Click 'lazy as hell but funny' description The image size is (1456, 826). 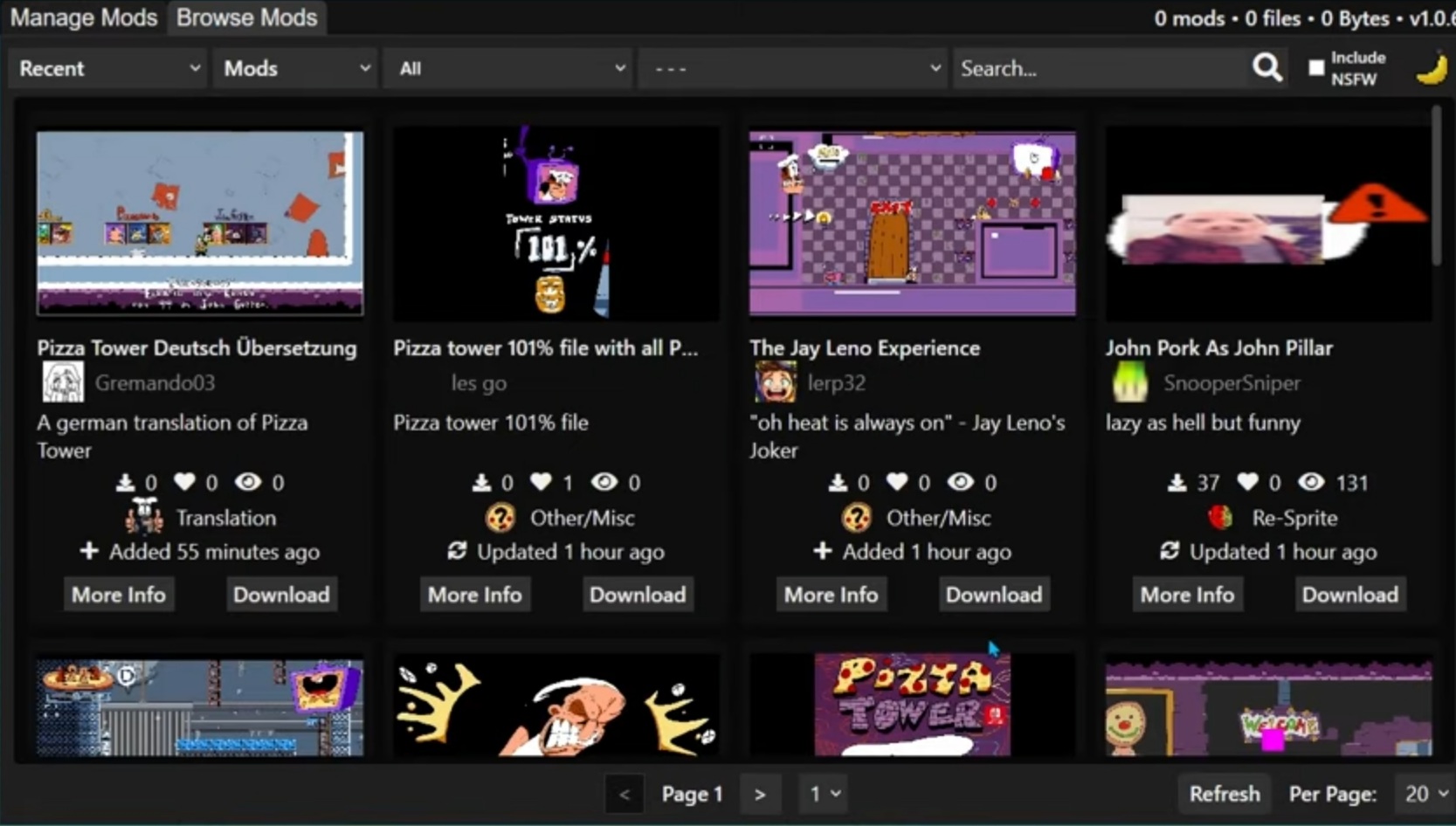tap(1204, 423)
